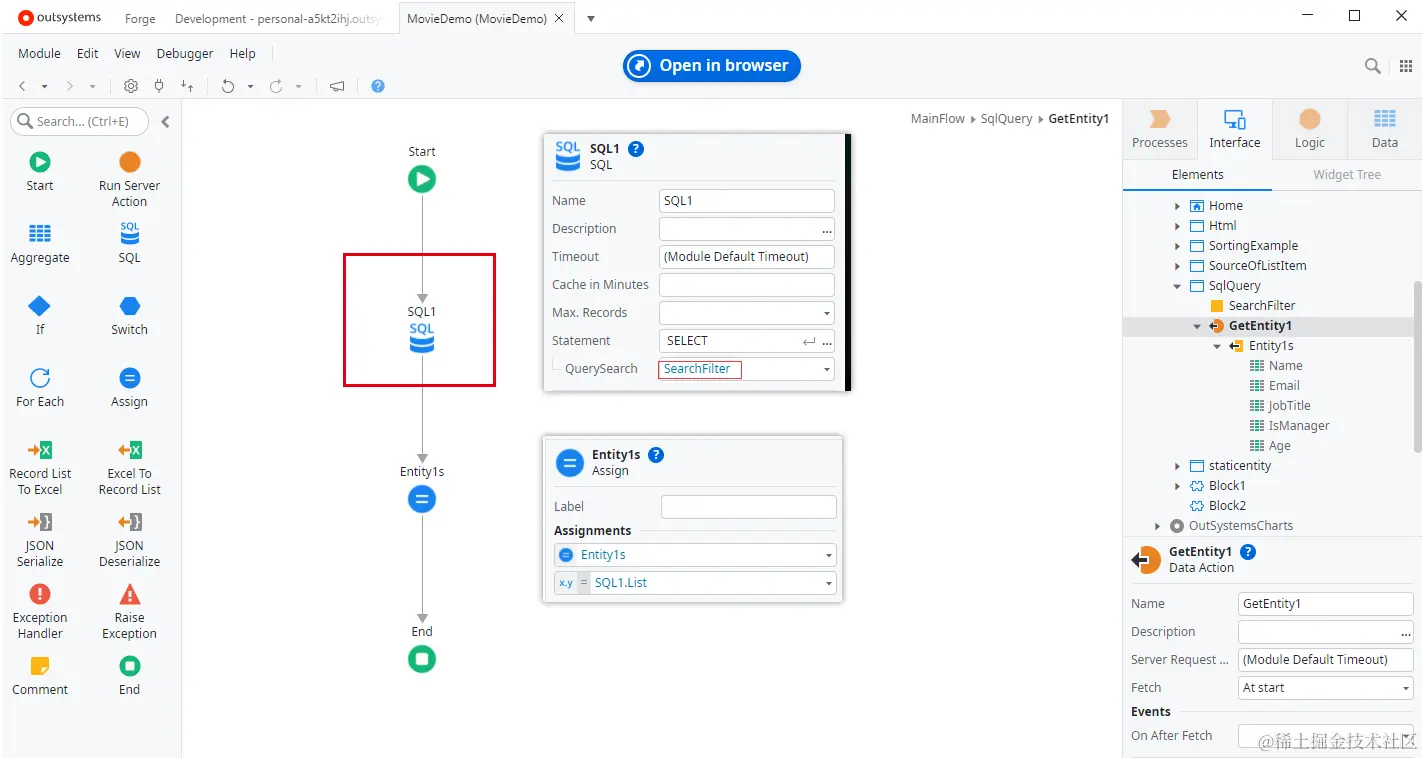This screenshot has height=758, width=1424.
Task: Choose the End tool in the toolbox
Action: (129, 675)
